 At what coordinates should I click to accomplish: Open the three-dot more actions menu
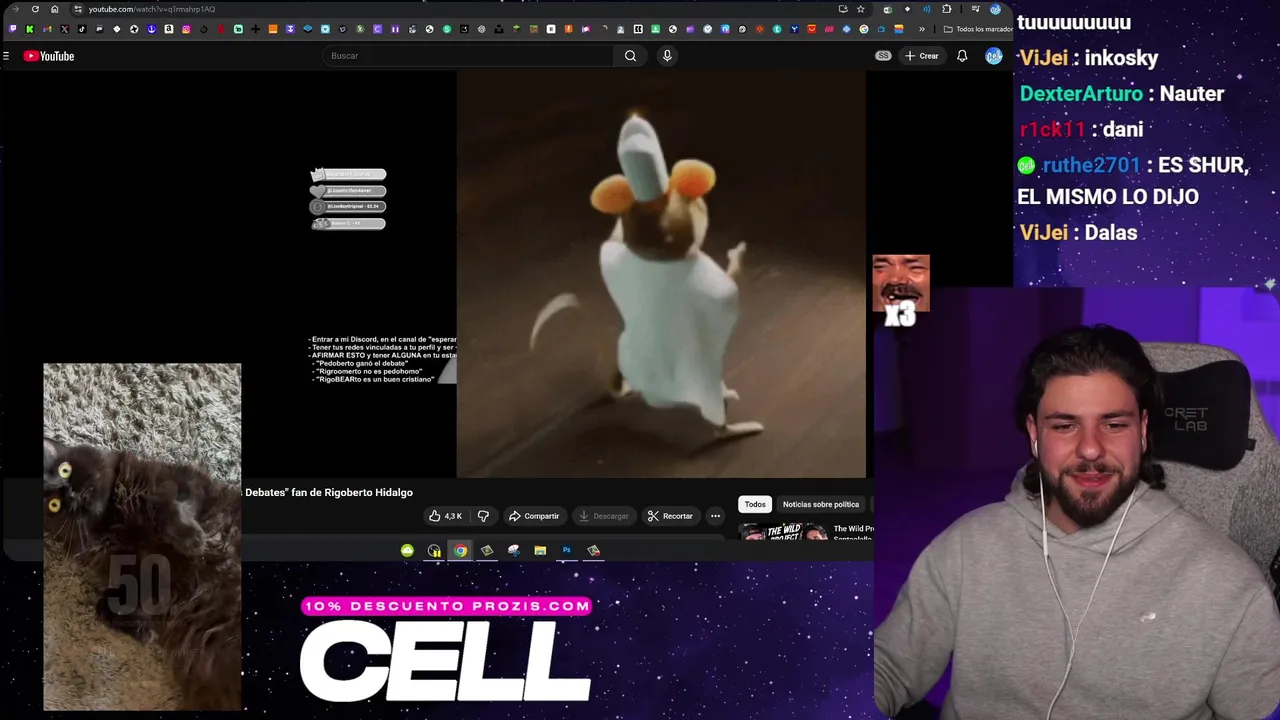pyautogui.click(x=715, y=516)
